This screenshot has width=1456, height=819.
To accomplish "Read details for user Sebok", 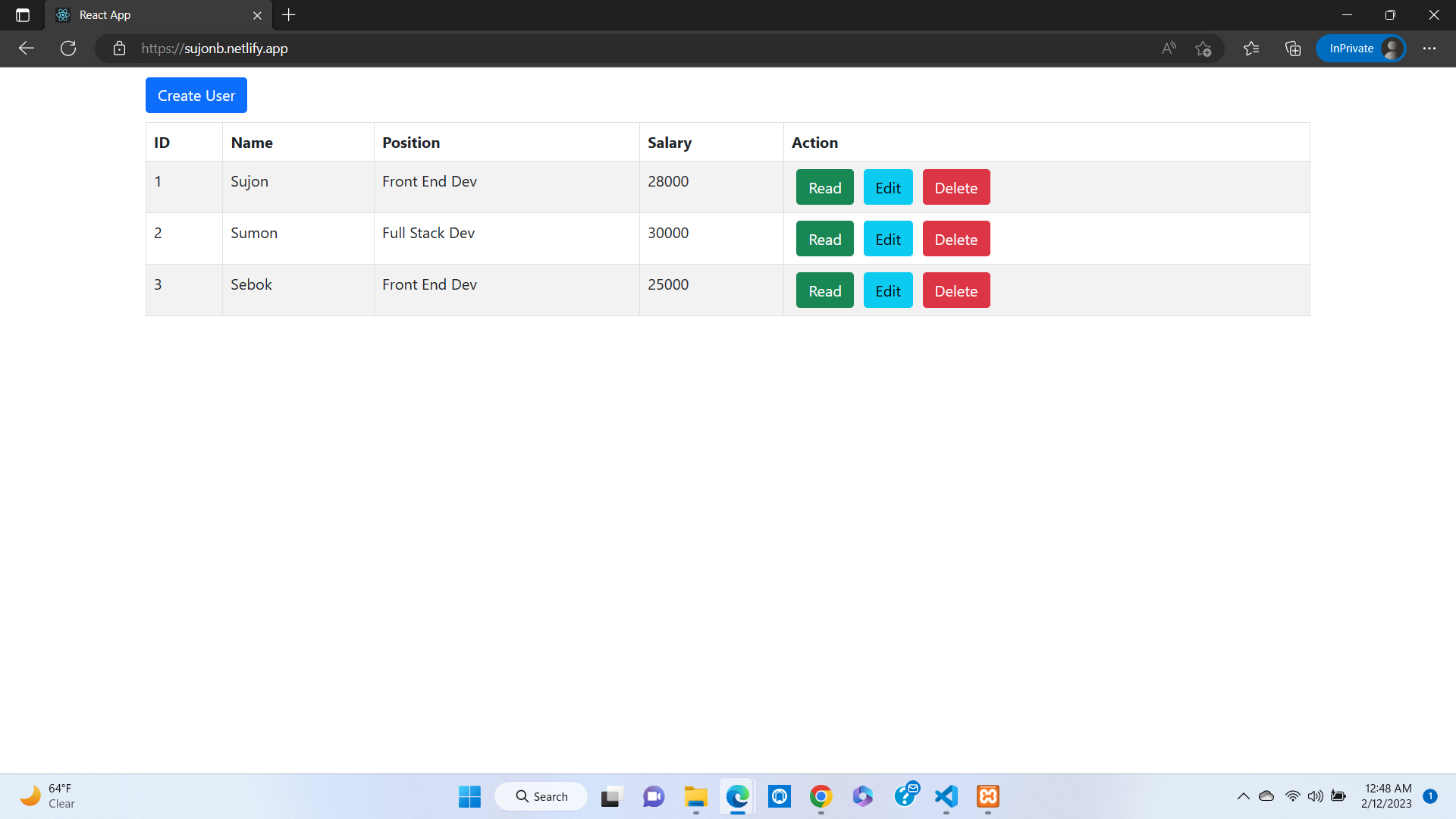I will [824, 290].
